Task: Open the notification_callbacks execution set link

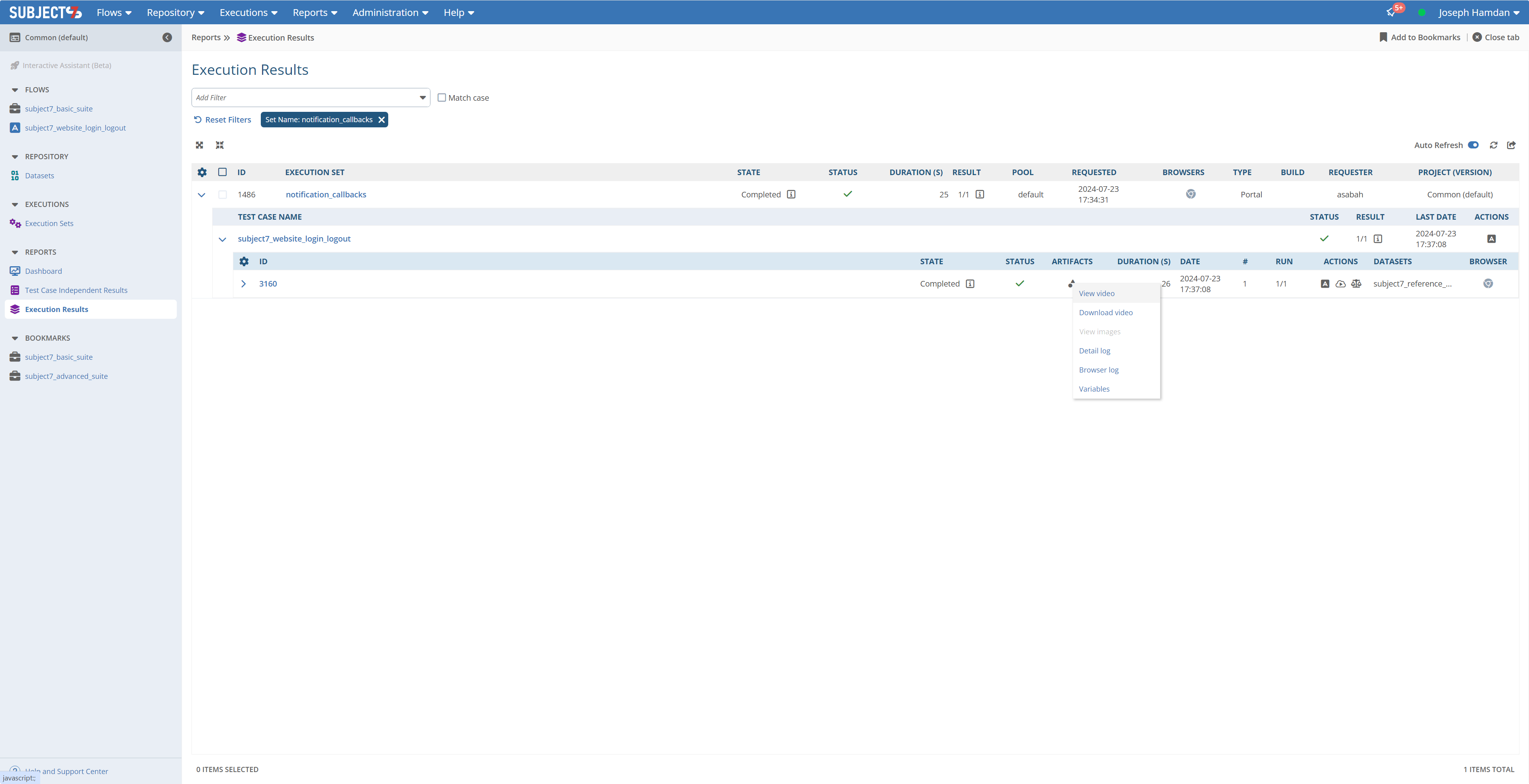Action: click(x=326, y=195)
